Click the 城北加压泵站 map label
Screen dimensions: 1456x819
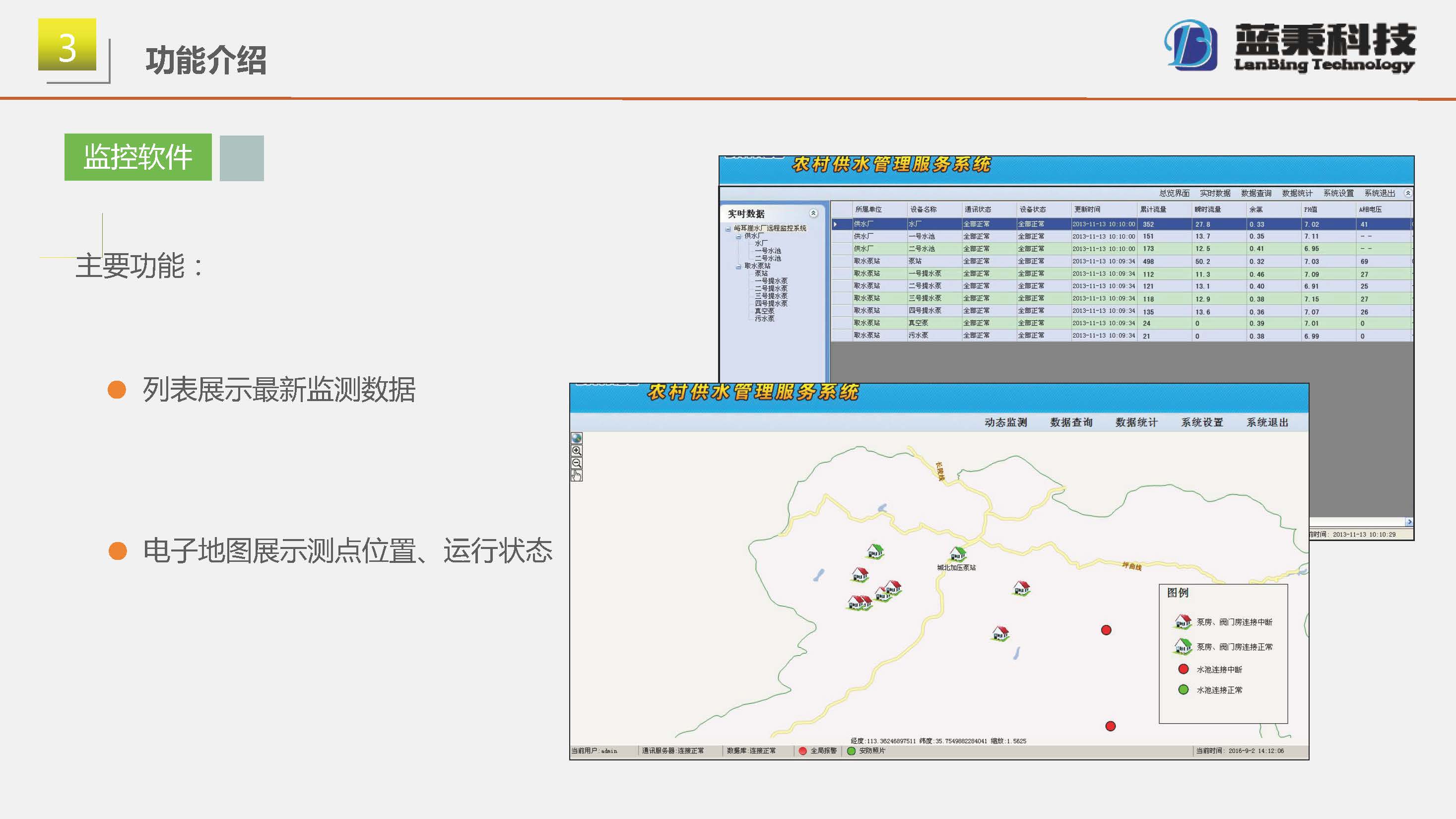tap(956, 567)
